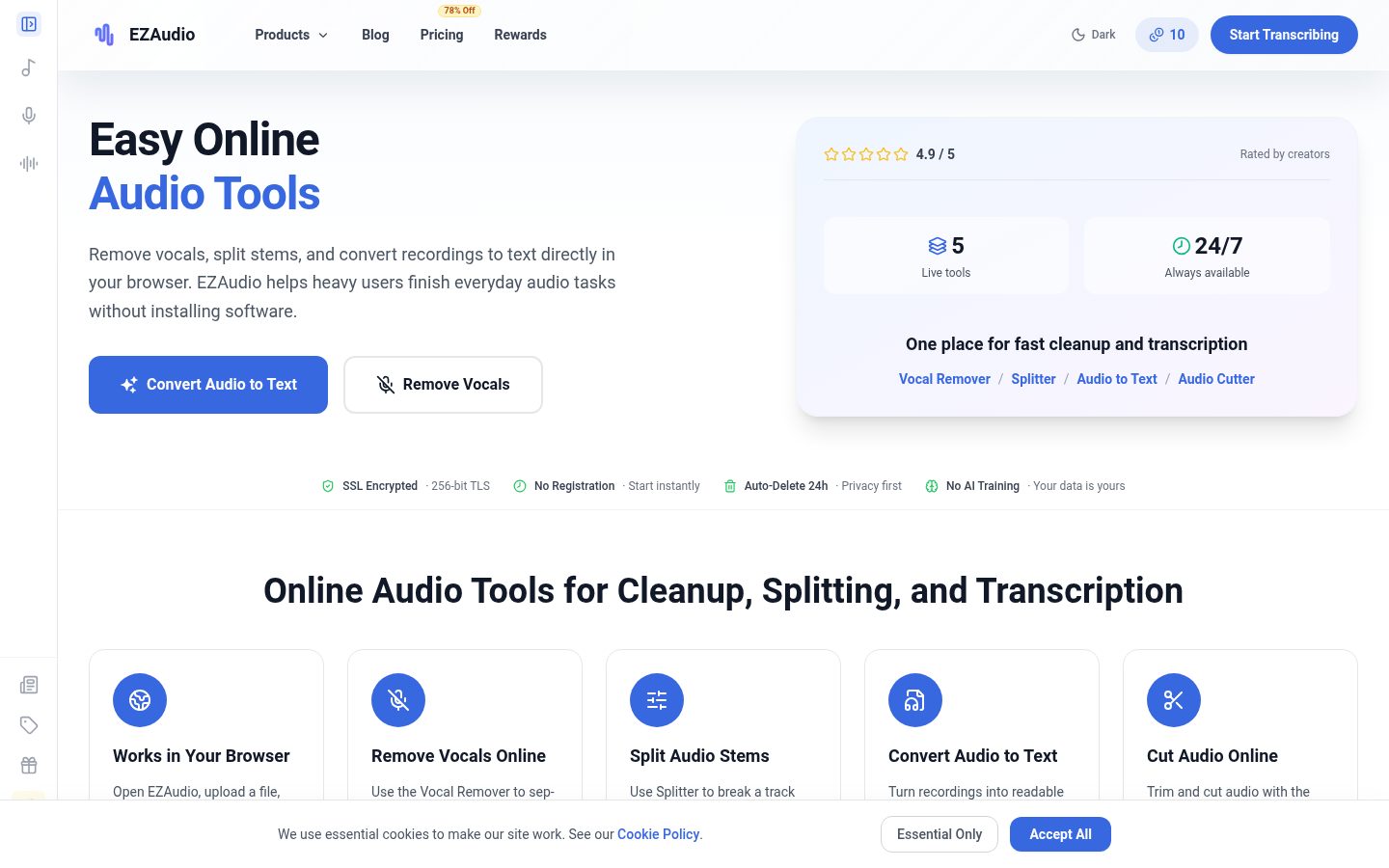Click the Convert Audio to Text card heading
1389x868 pixels.
click(x=972, y=756)
